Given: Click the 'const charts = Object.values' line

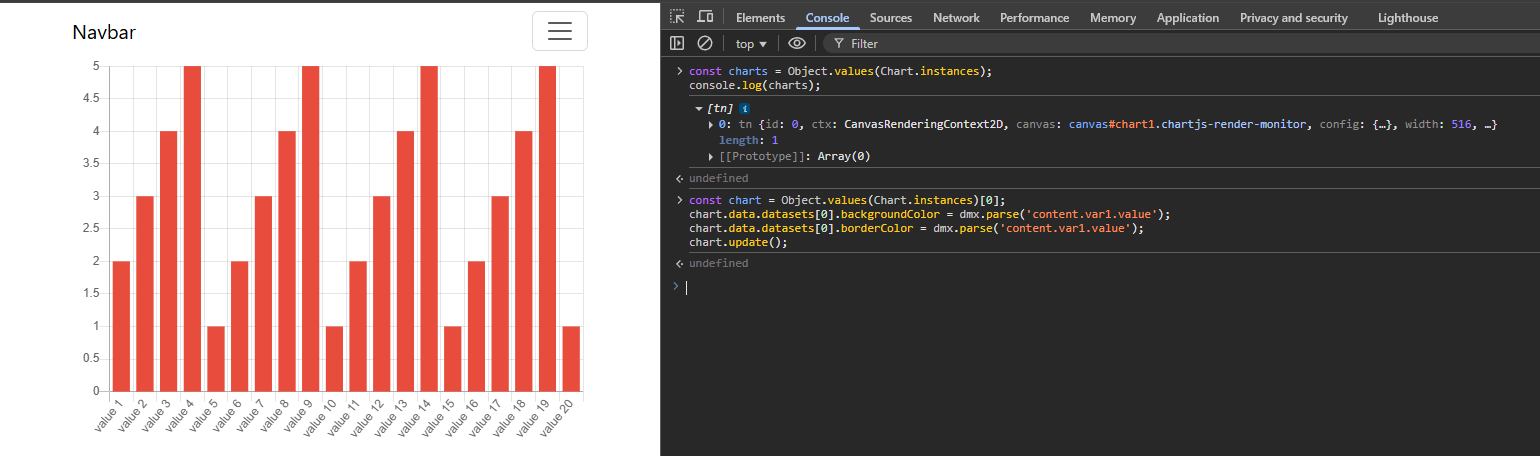Looking at the screenshot, I should 840,71.
